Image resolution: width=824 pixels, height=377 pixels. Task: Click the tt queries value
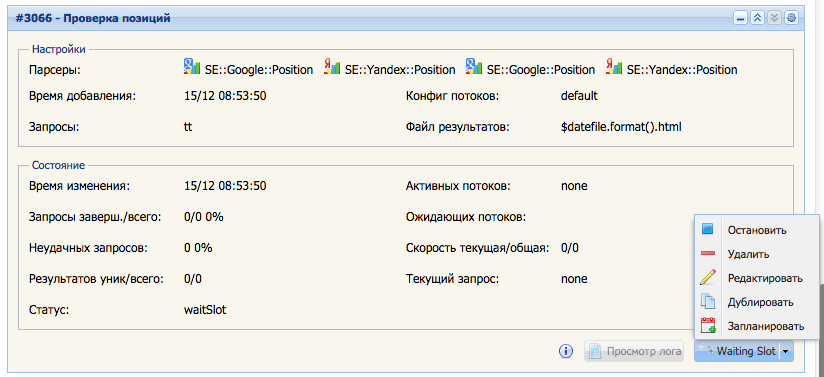(188, 127)
